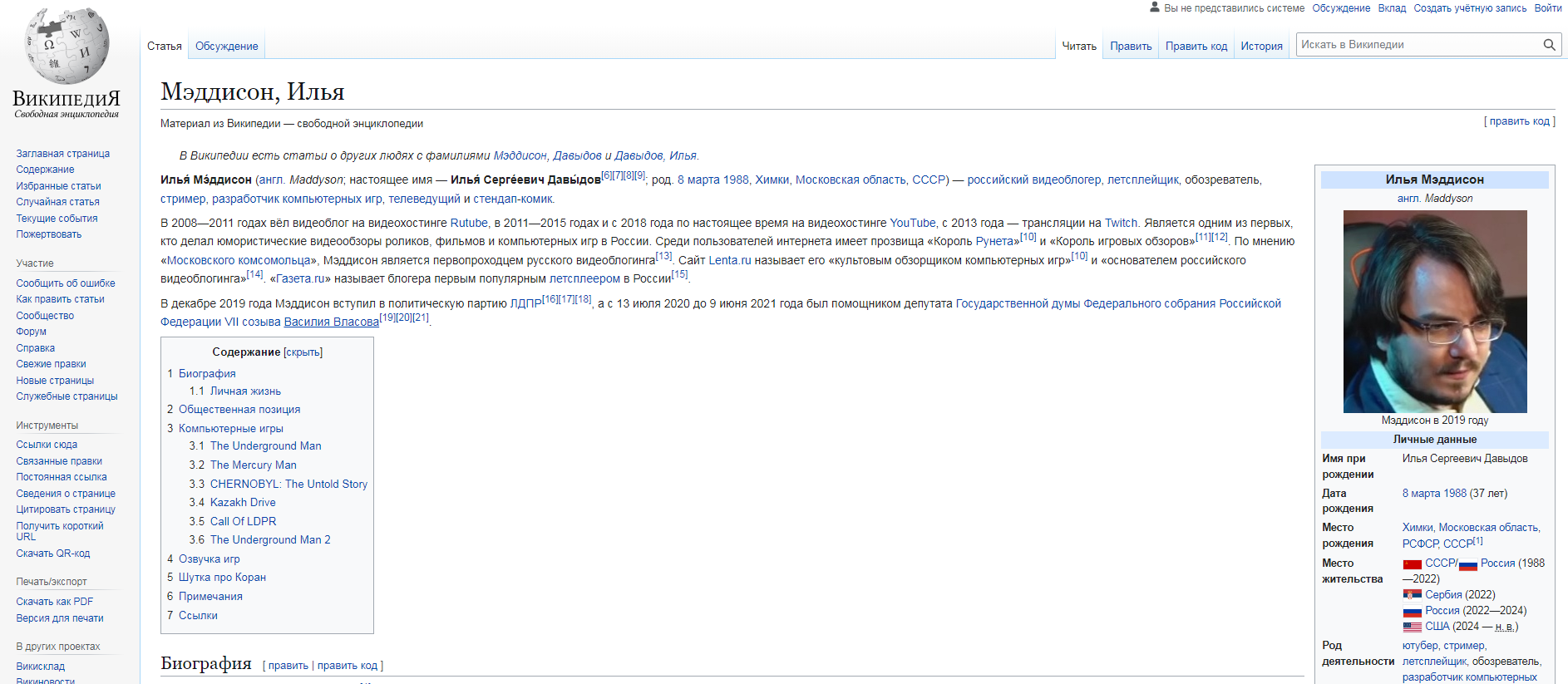Open the photo of Илья Мэддисон
This screenshot has width=1568, height=684.
click(1435, 312)
